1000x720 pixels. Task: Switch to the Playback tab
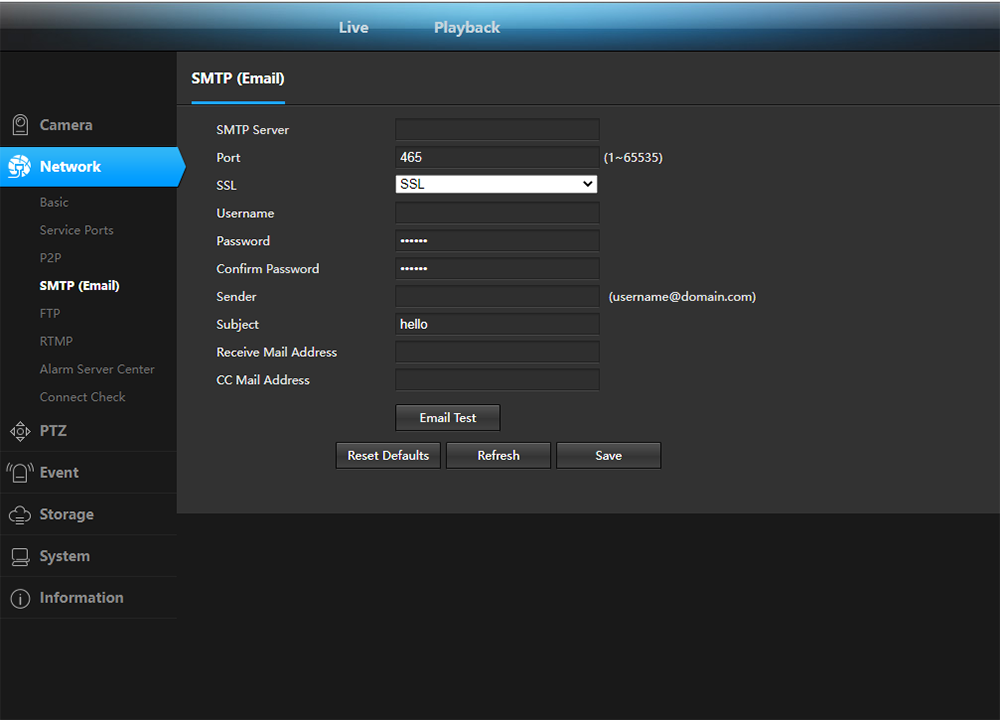click(467, 27)
